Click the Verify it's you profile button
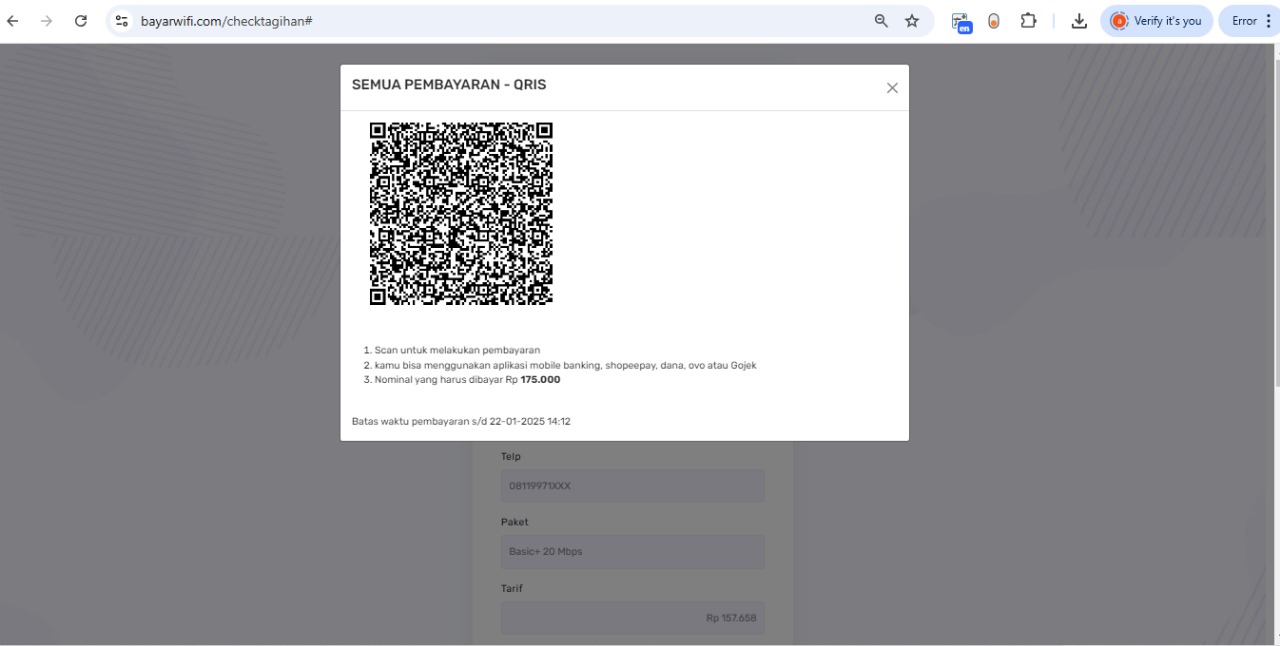Viewport: 1280px width, 646px height. click(1157, 21)
